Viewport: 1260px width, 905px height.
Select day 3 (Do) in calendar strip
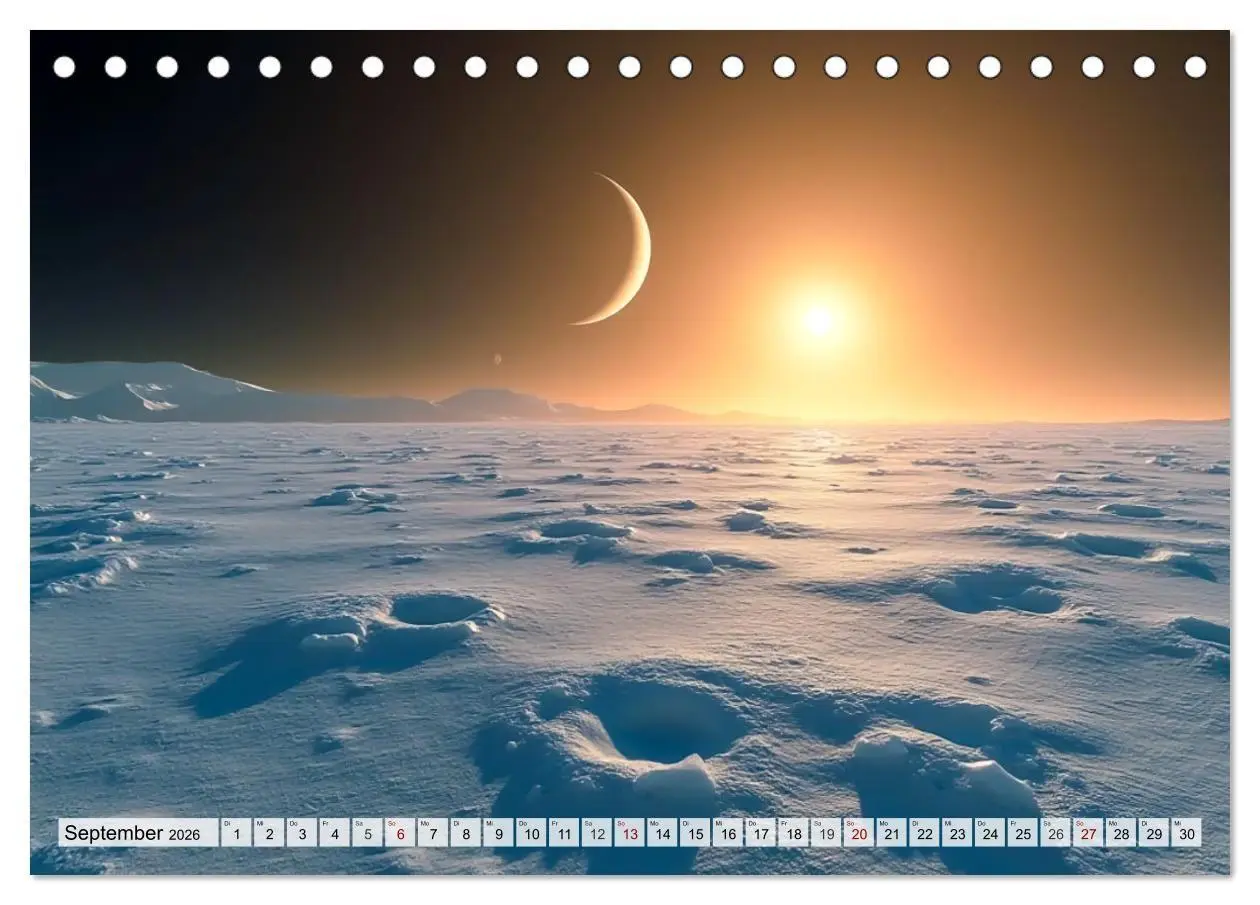[x=302, y=833]
